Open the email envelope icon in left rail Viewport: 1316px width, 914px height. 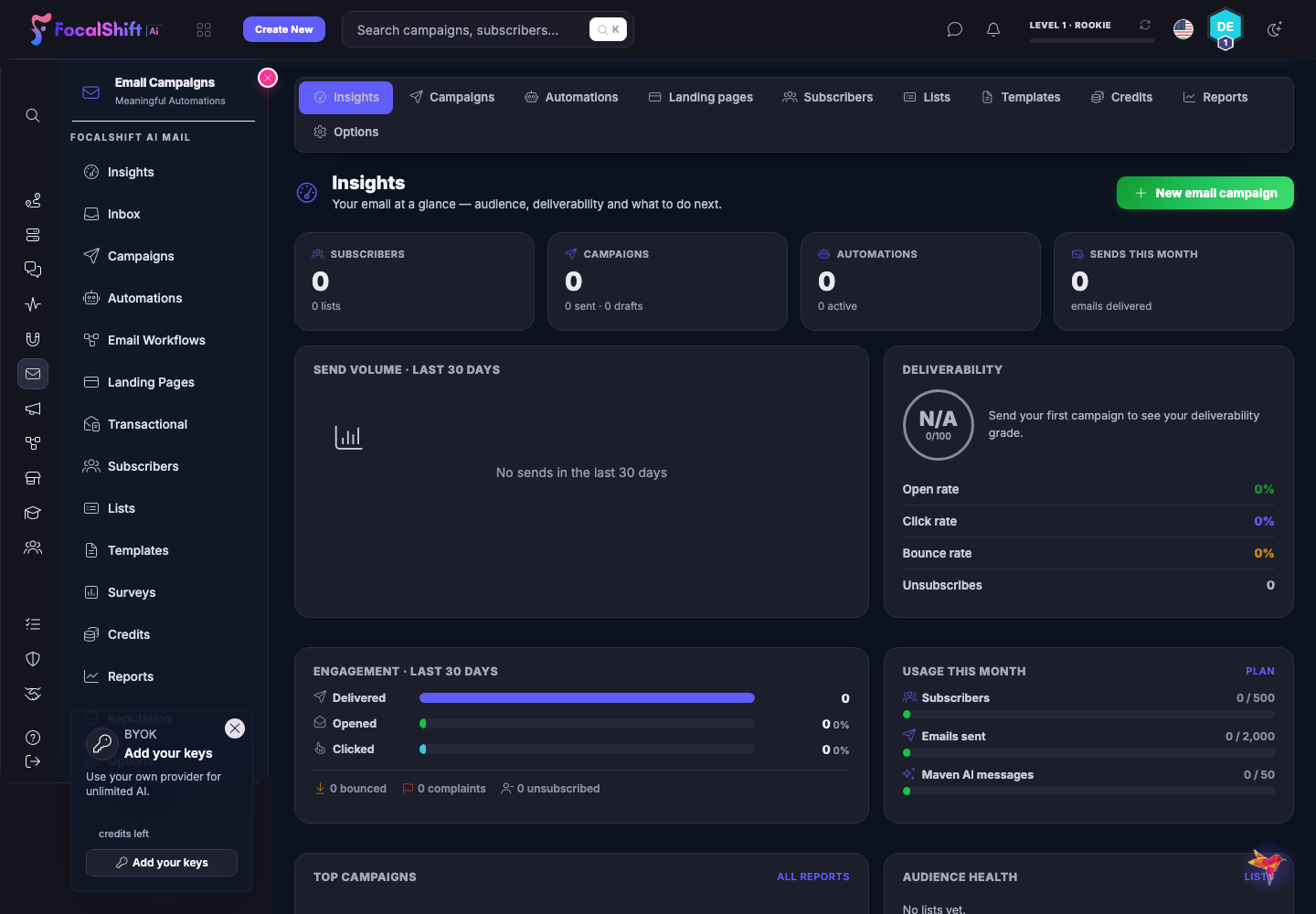click(33, 374)
